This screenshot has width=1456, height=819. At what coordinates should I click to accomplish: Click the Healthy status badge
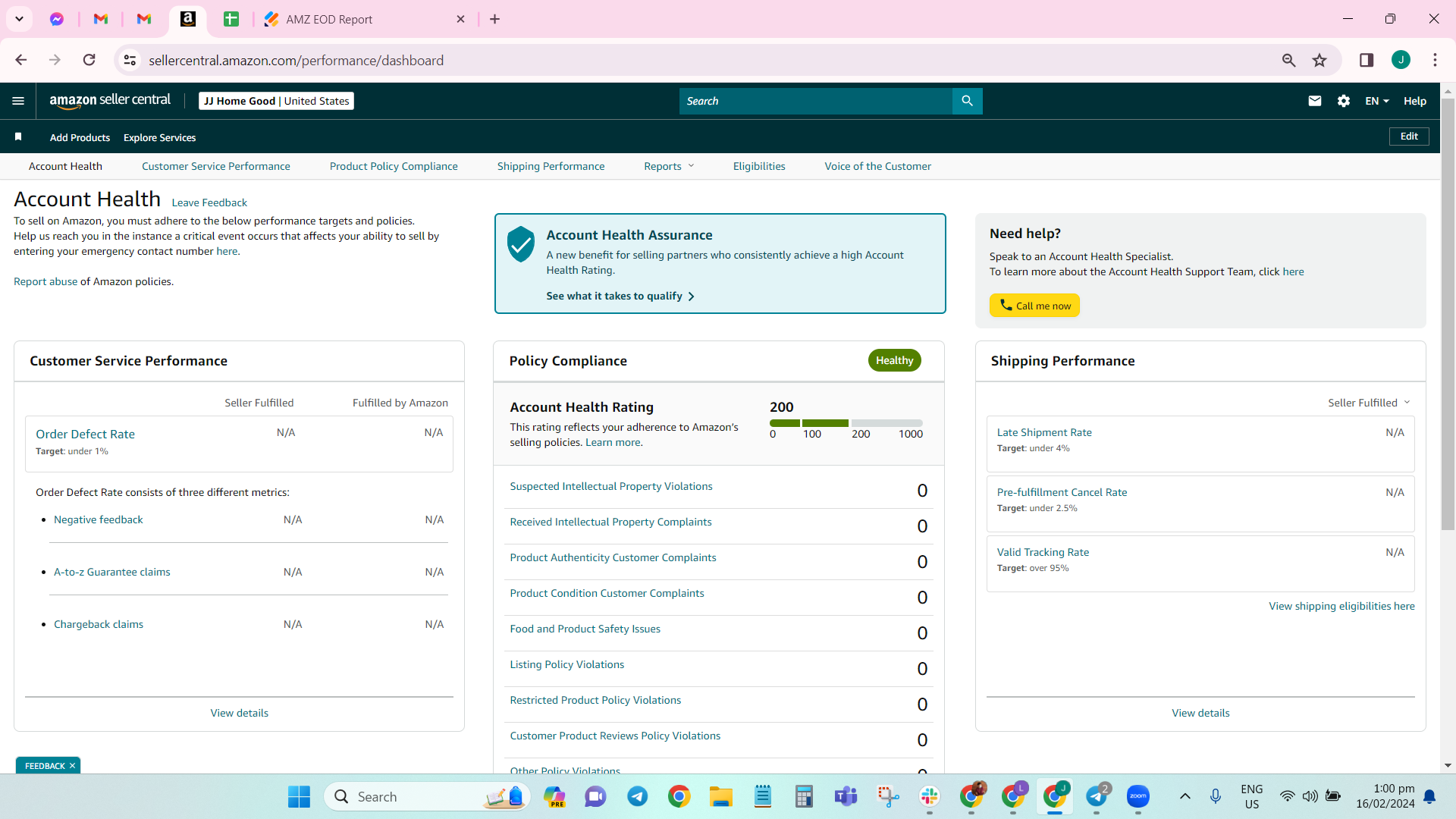click(x=895, y=360)
